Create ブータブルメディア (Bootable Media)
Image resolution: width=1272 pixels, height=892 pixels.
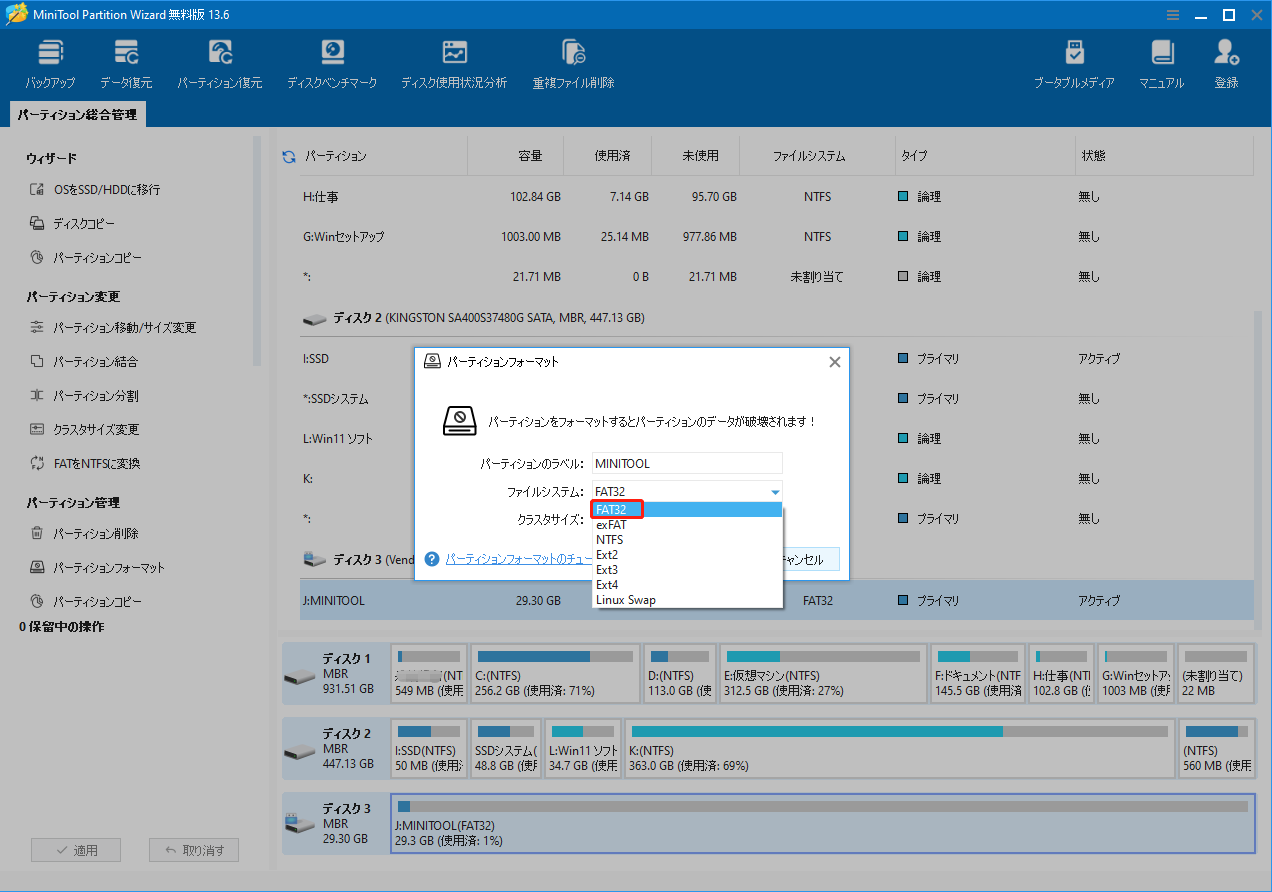(1074, 64)
